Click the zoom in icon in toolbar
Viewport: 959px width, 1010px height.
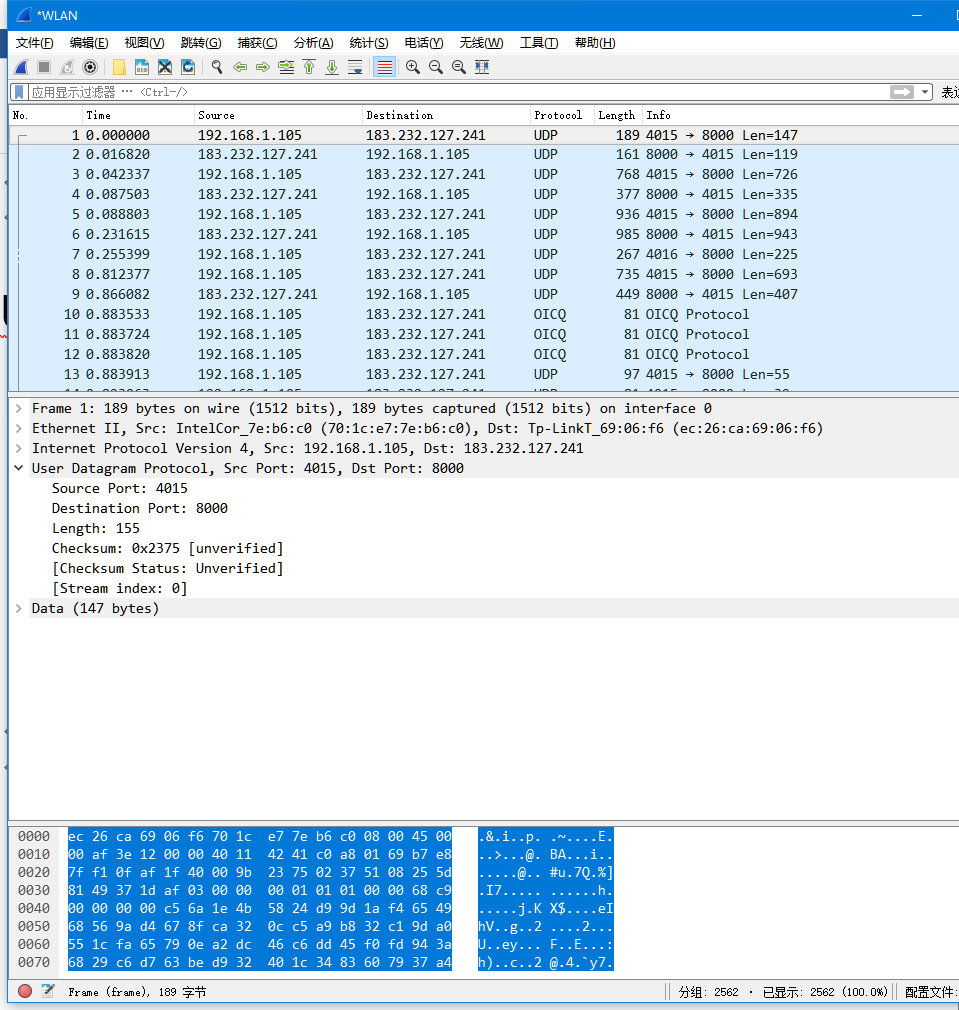pyautogui.click(x=412, y=67)
